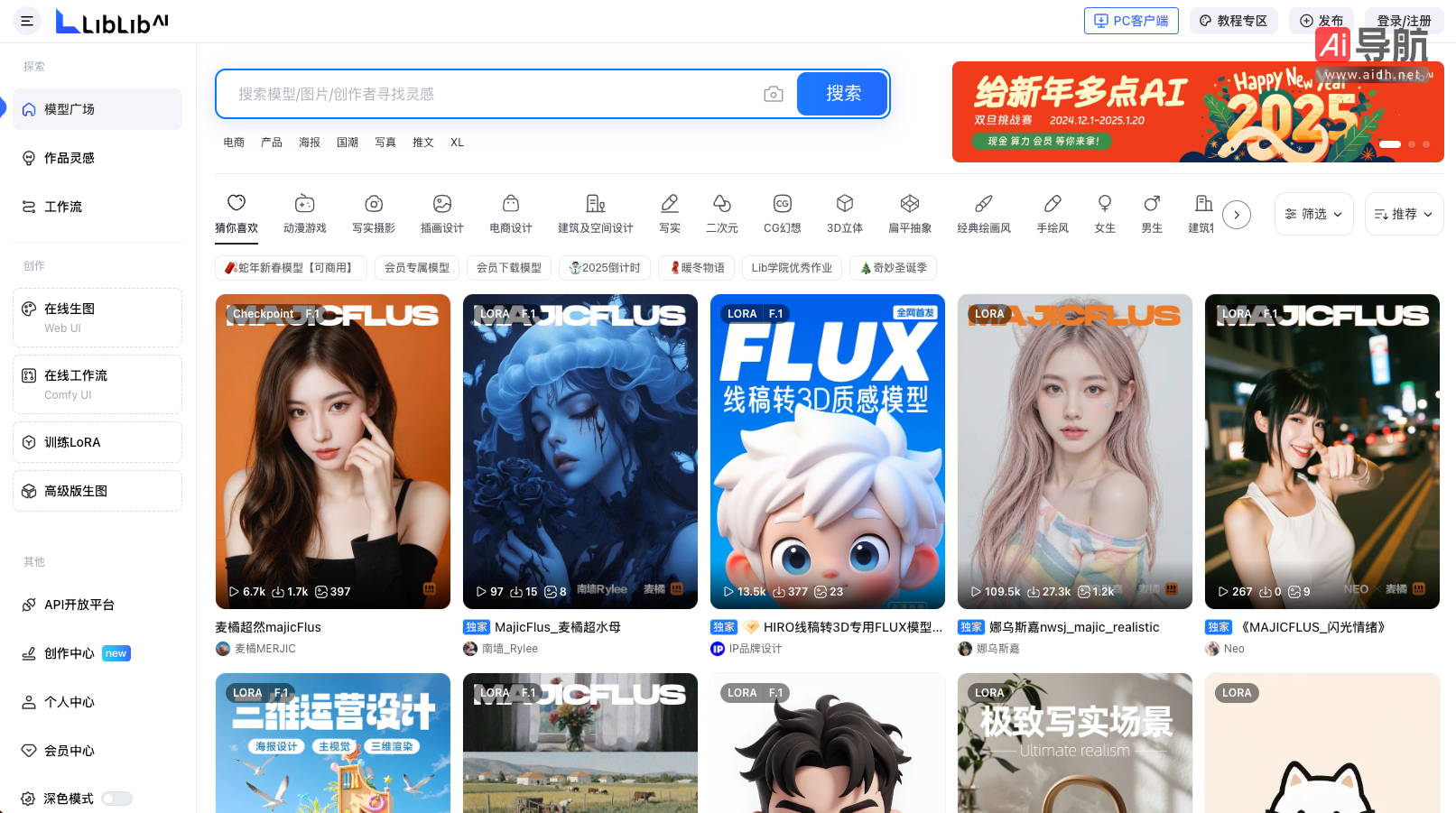This screenshot has width=1456, height=813.
Task: Collapse sidebar with hamburger menu icon
Action: 27,21
